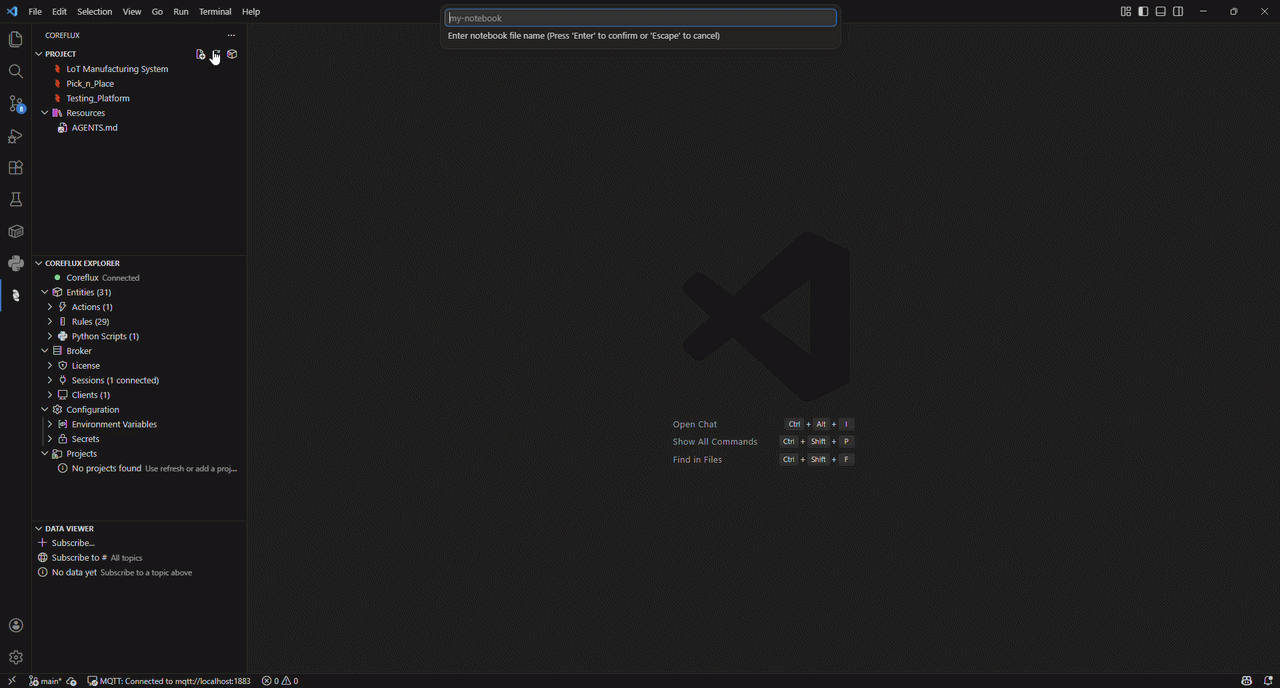This screenshot has height=688, width=1280.
Task: Toggle the Panel visibility
Action: (x=1159, y=11)
